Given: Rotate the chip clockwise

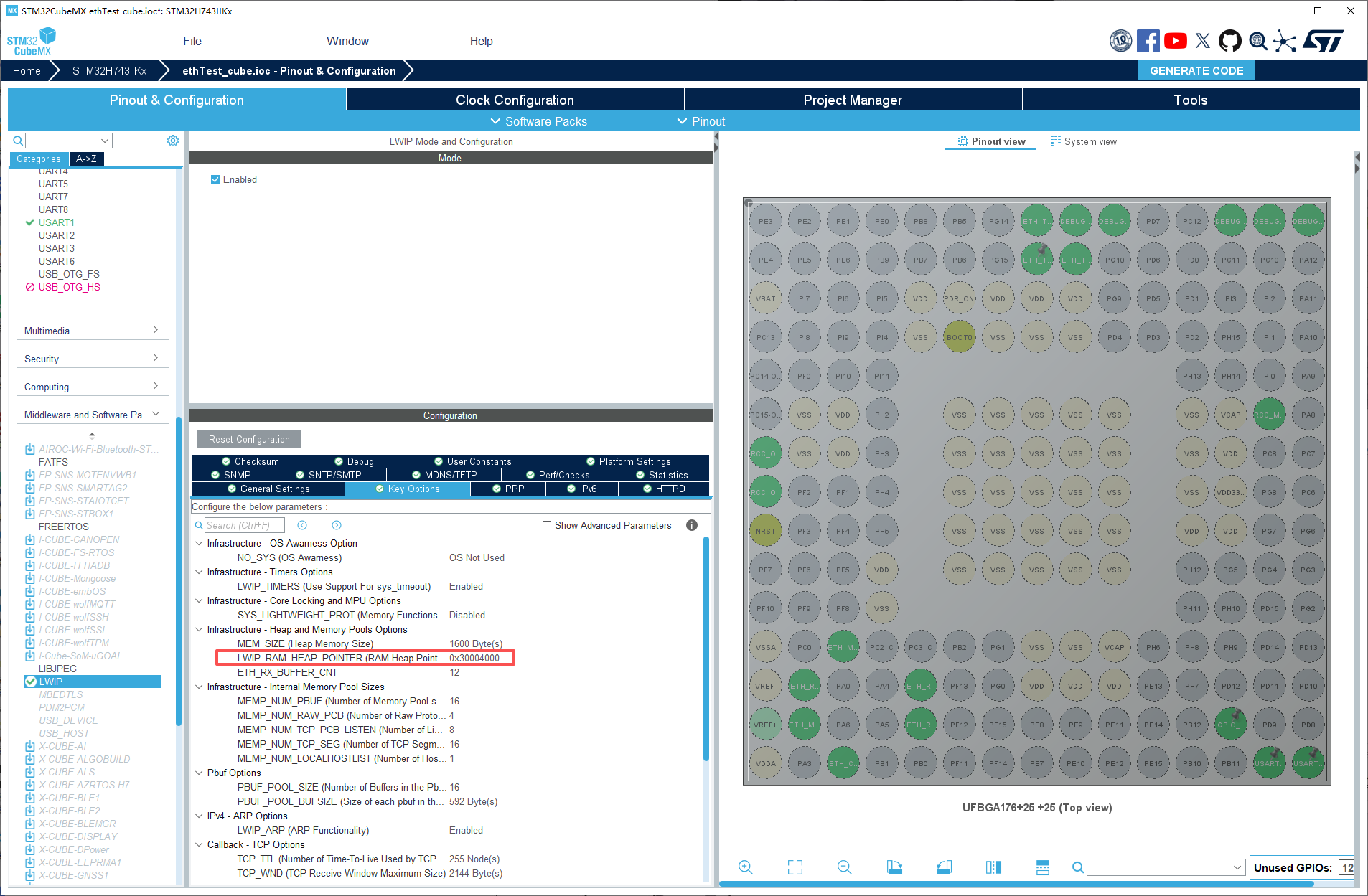Looking at the screenshot, I should 894,867.
